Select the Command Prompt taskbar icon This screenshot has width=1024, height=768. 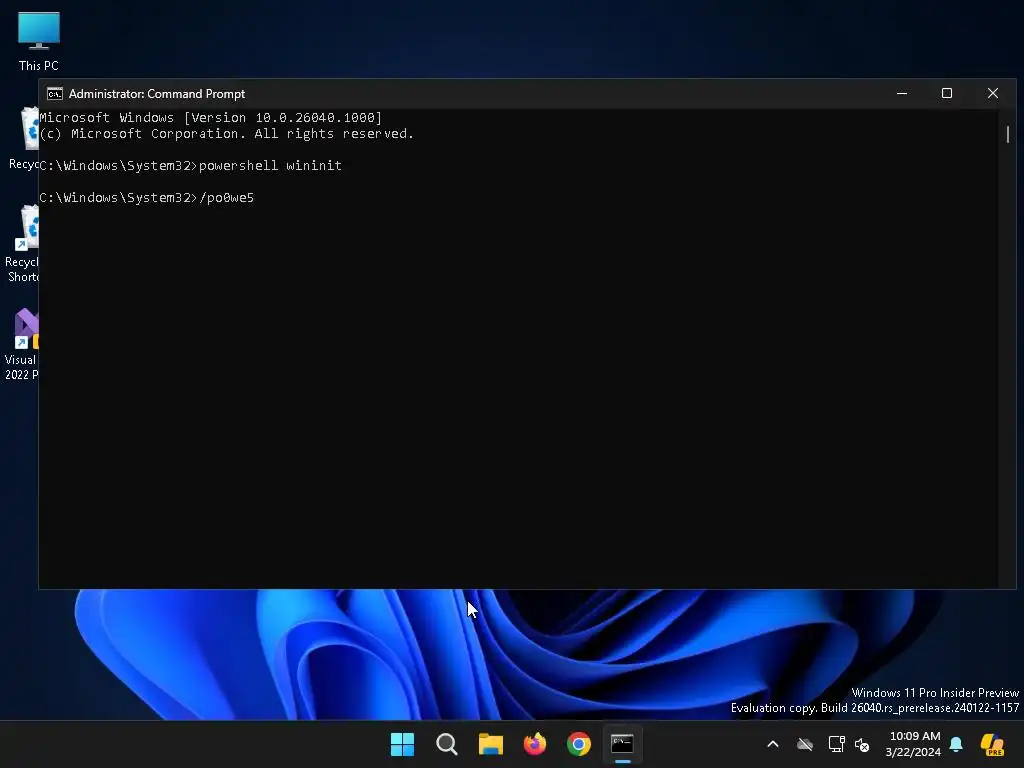(622, 744)
